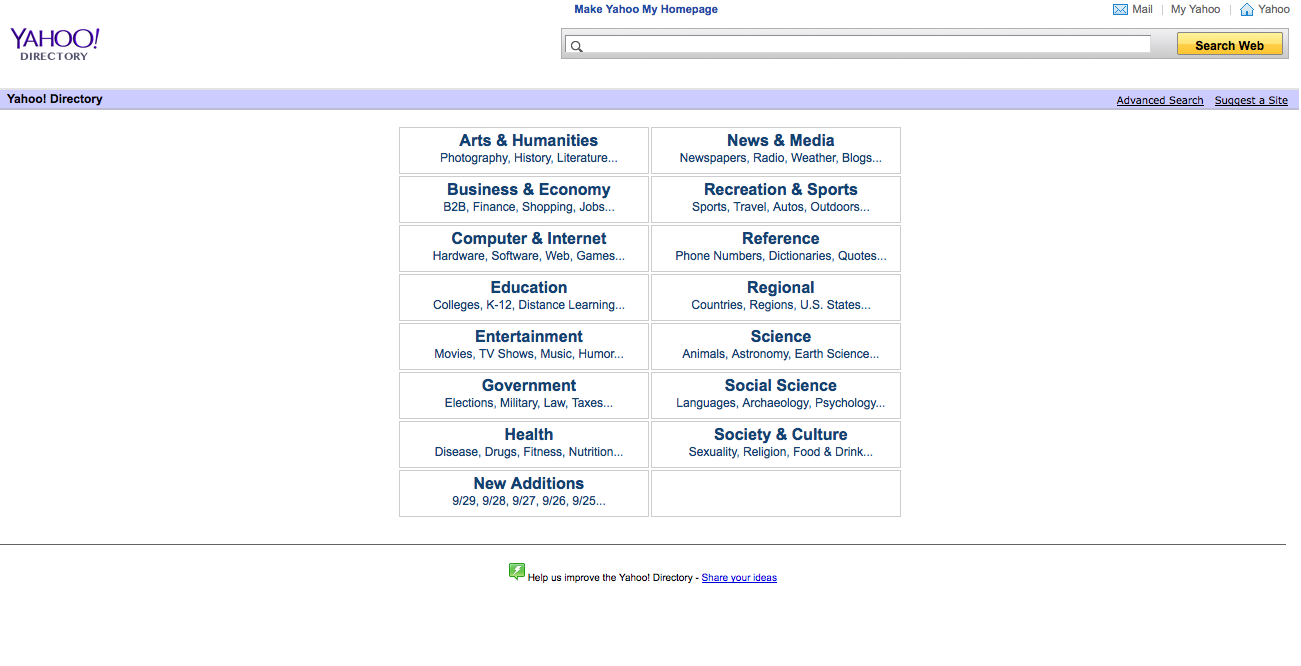Click the Archaeology subcategory link
Image resolution: width=1301 pixels, height=666 pixels.
(x=775, y=403)
